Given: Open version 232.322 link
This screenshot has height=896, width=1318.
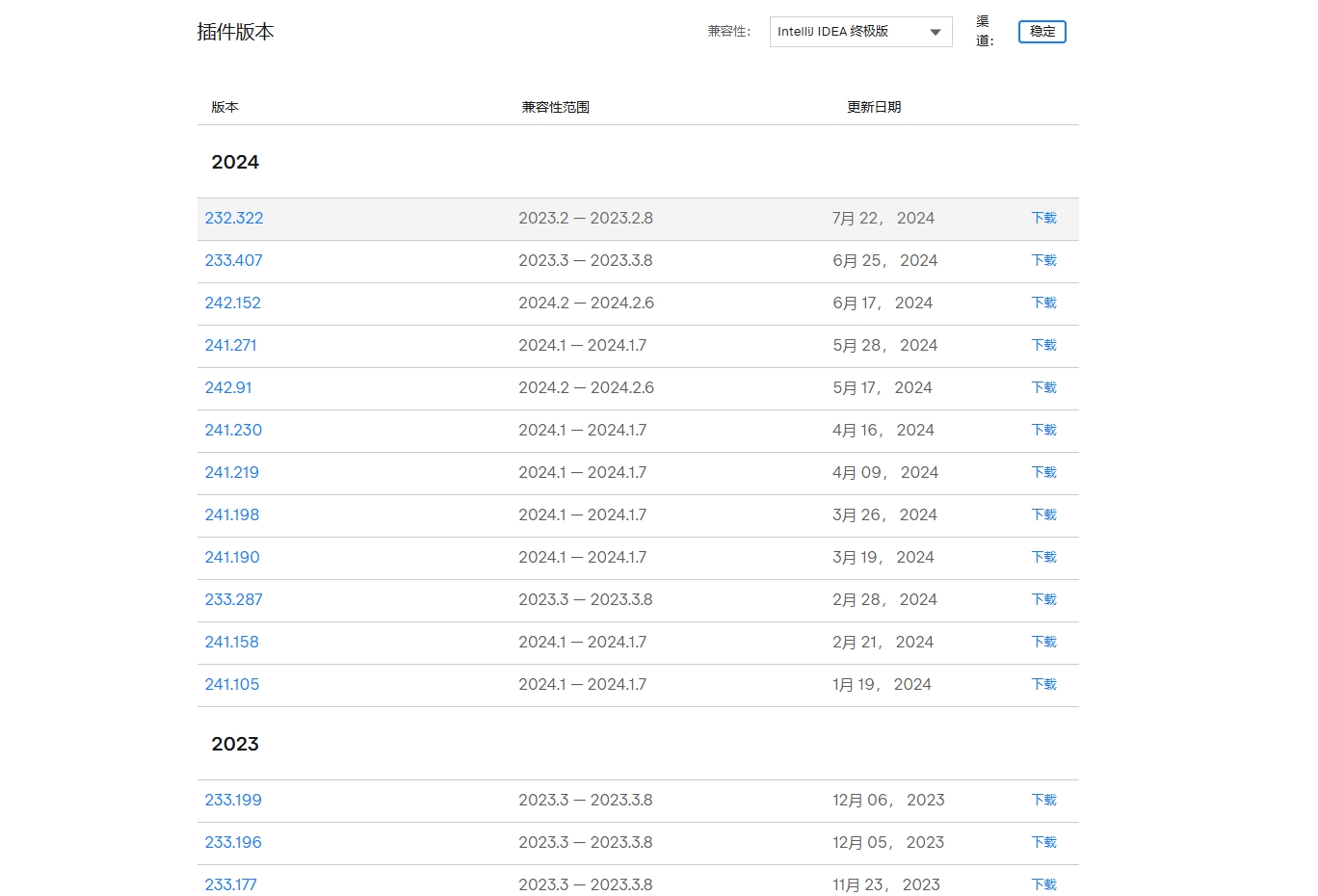Looking at the screenshot, I should point(234,219).
